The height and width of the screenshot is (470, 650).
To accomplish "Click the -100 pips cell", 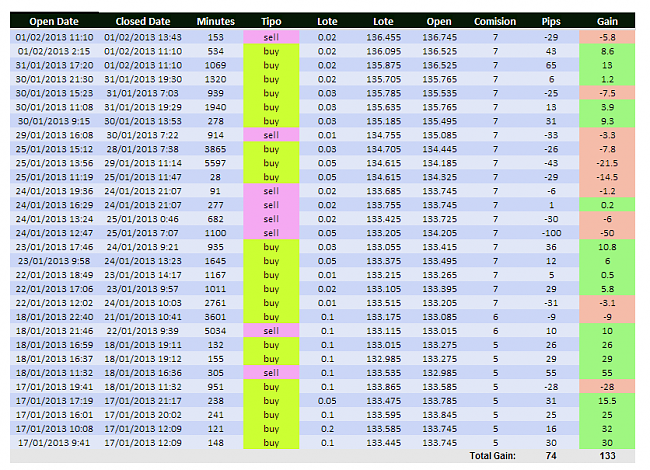I will click(x=550, y=232).
